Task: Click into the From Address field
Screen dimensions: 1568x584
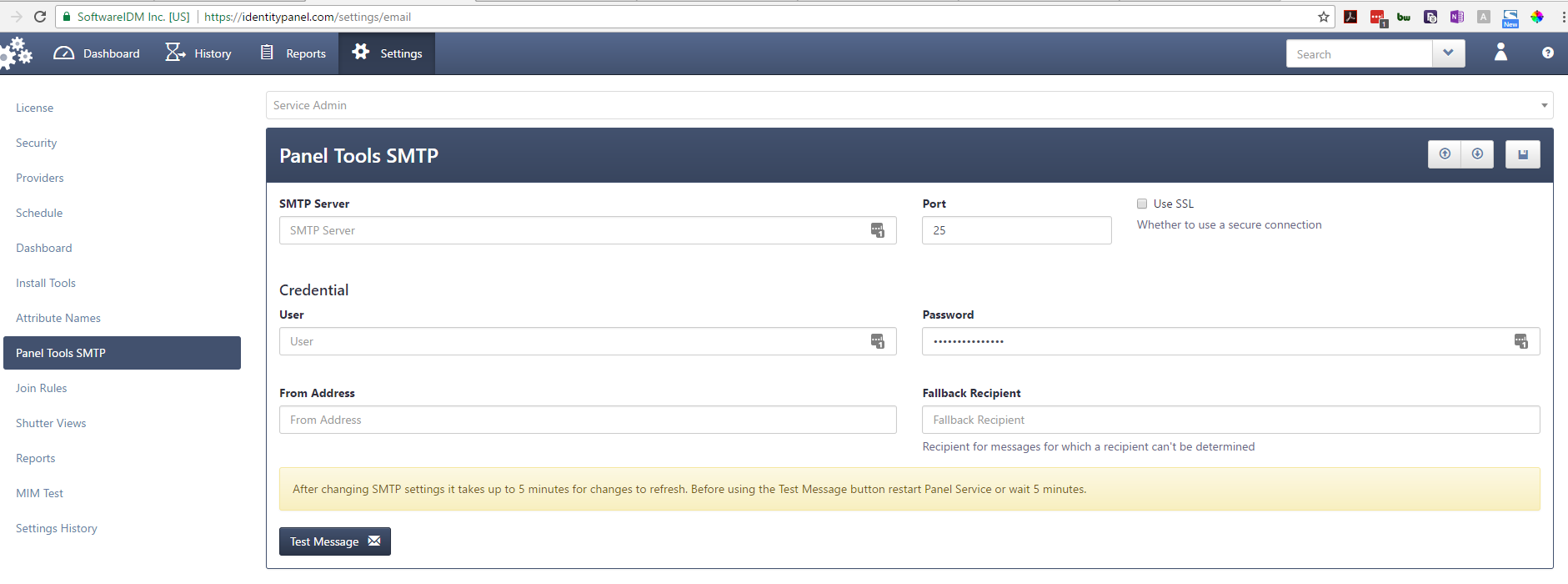Action: click(x=588, y=420)
